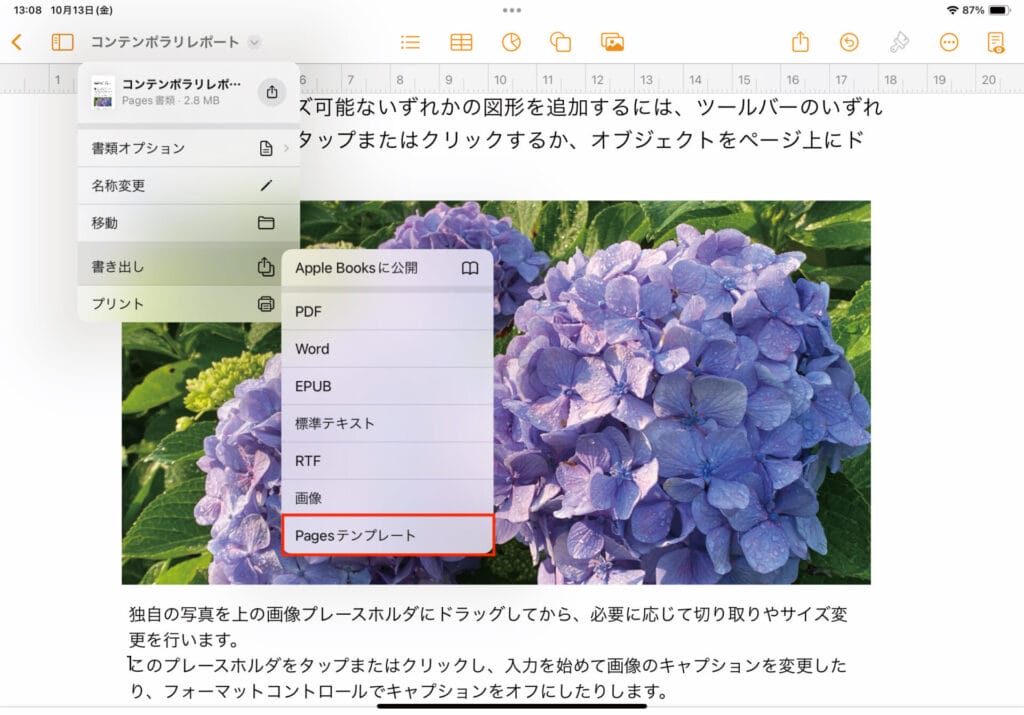Insert a table using the table icon
This screenshot has width=1024, height=715.
(461, 42)
